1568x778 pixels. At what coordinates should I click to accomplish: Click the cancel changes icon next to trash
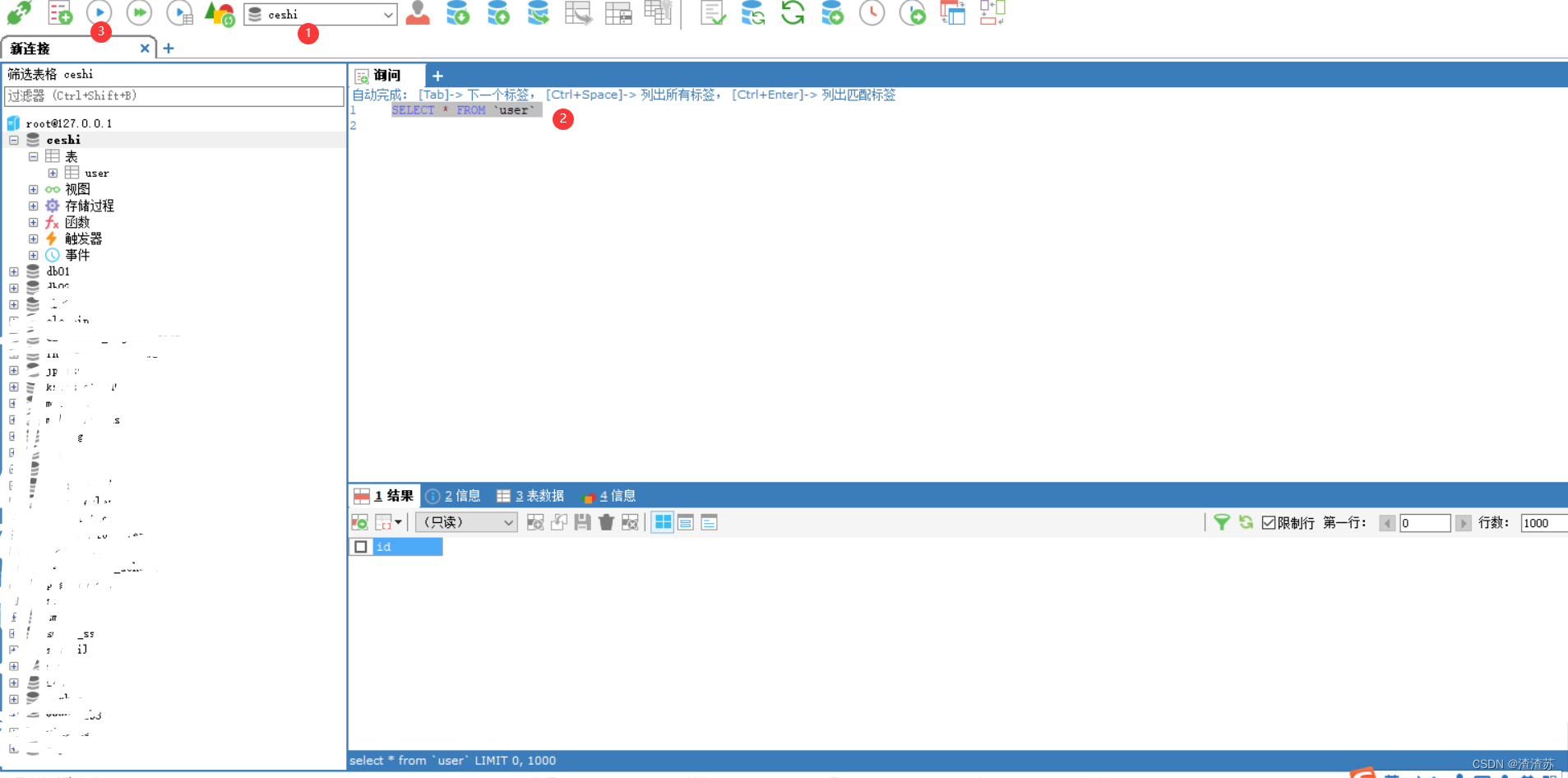[631, 522]
